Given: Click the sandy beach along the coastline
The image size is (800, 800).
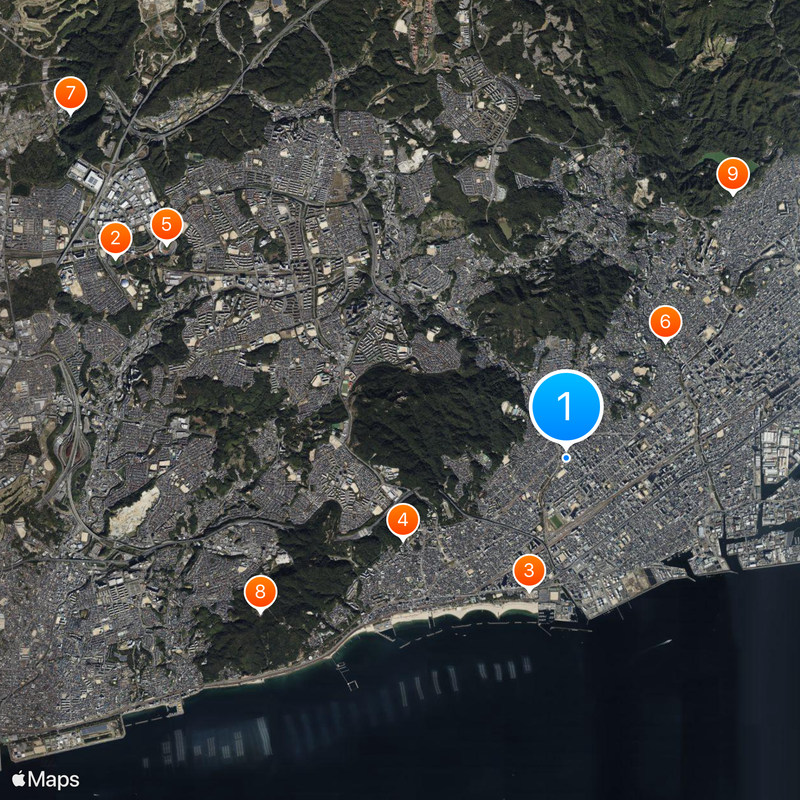Looking at the screenshot, I should point(470,612).
